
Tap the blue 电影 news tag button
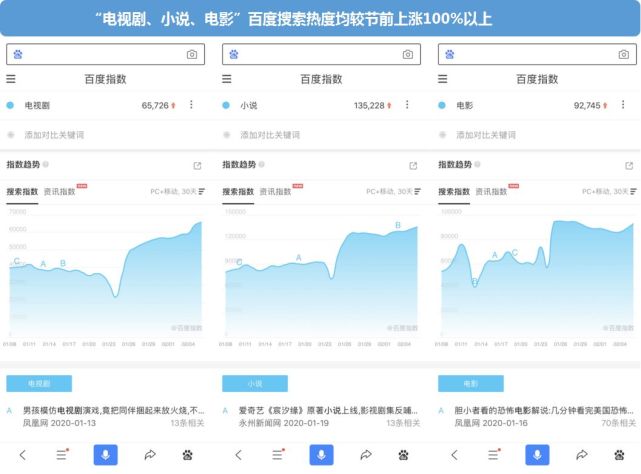(471, 384)
